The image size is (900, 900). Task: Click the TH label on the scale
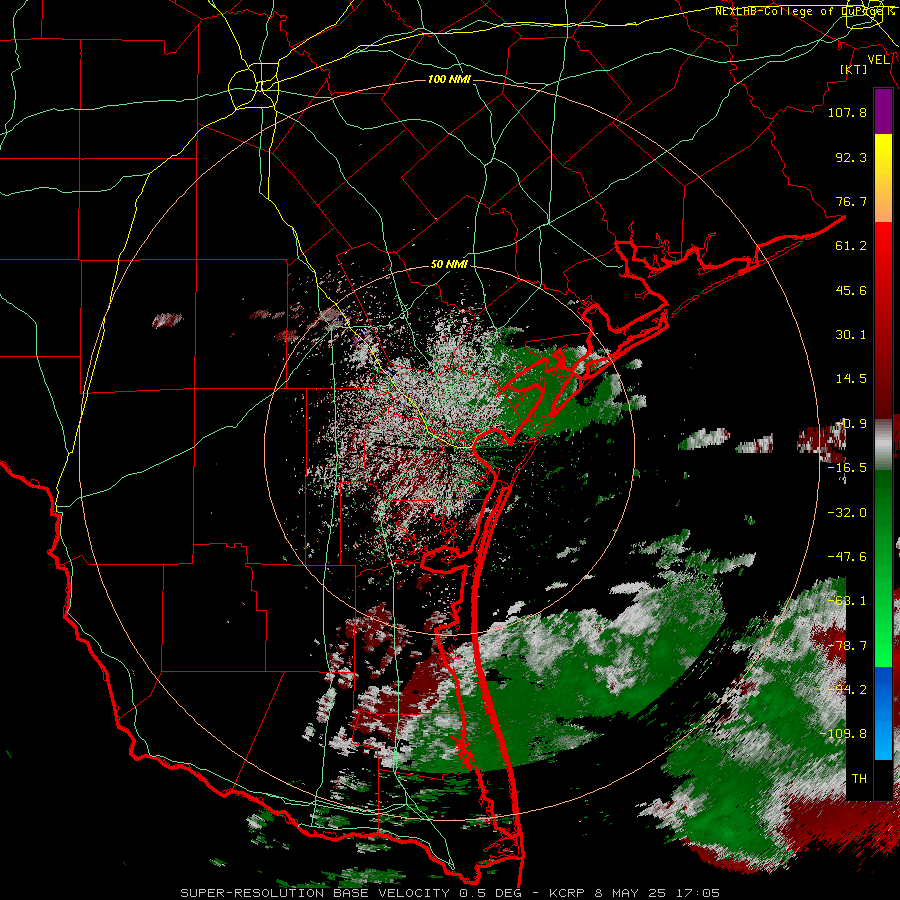coord(859,779)
